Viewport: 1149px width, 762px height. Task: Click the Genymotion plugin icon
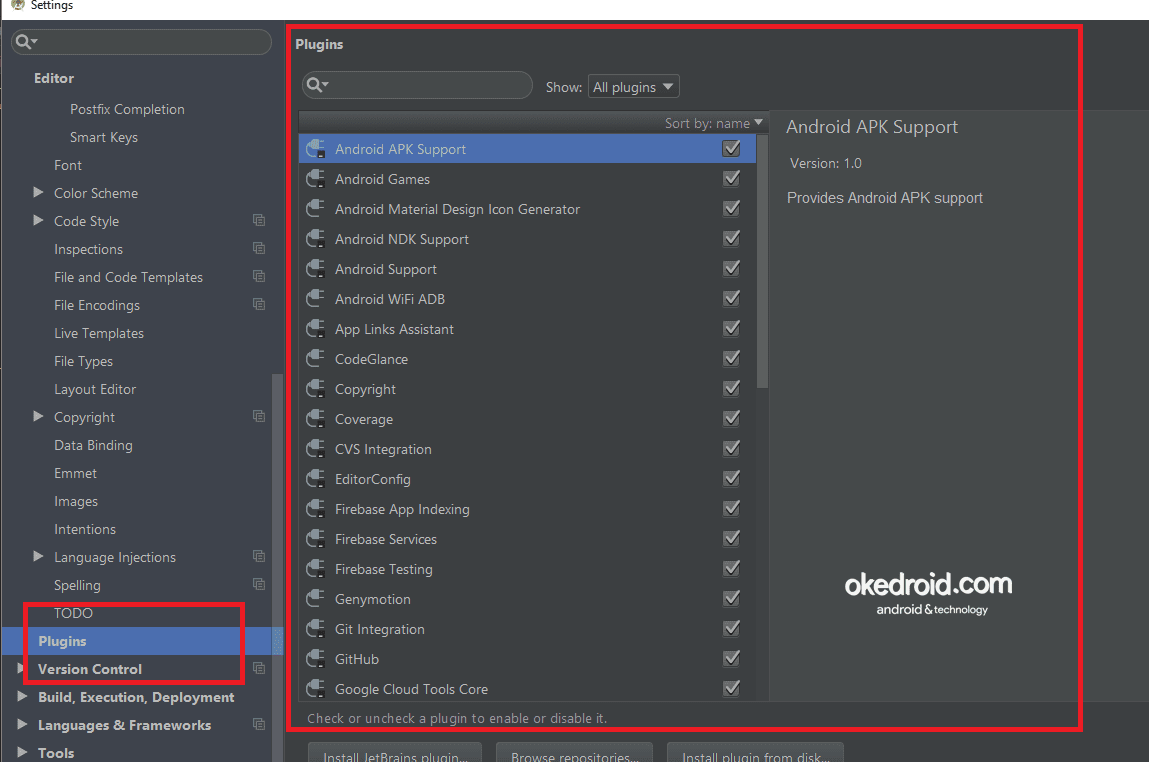314,598
